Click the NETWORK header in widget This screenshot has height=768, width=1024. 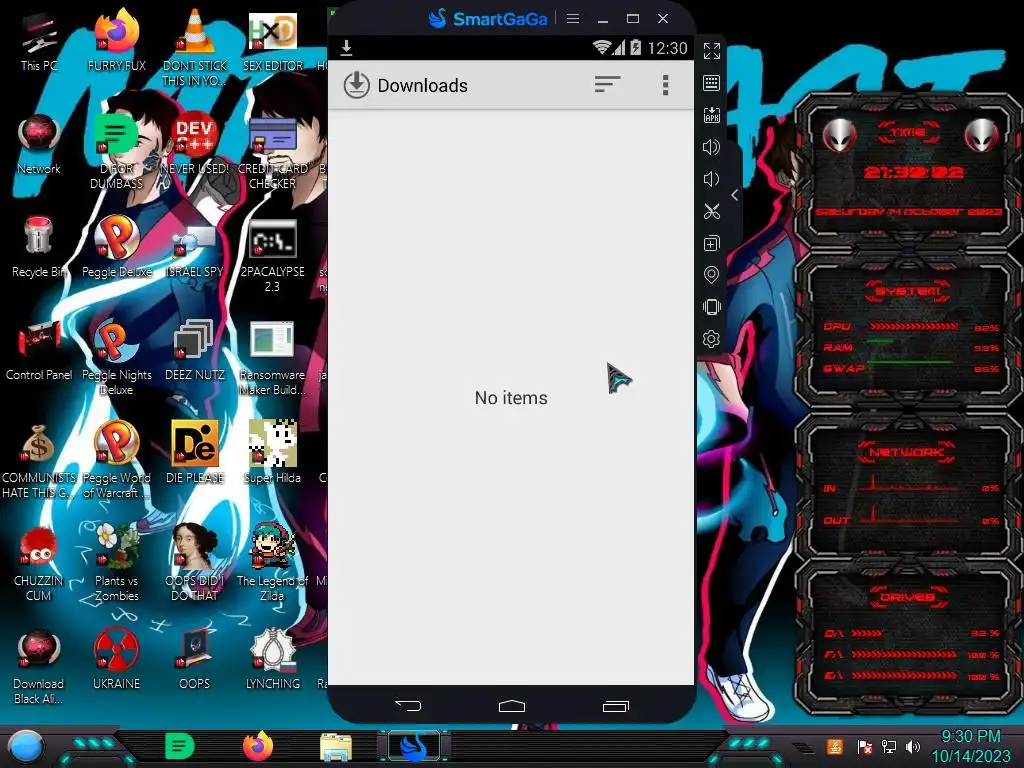(x=906, y=452)
